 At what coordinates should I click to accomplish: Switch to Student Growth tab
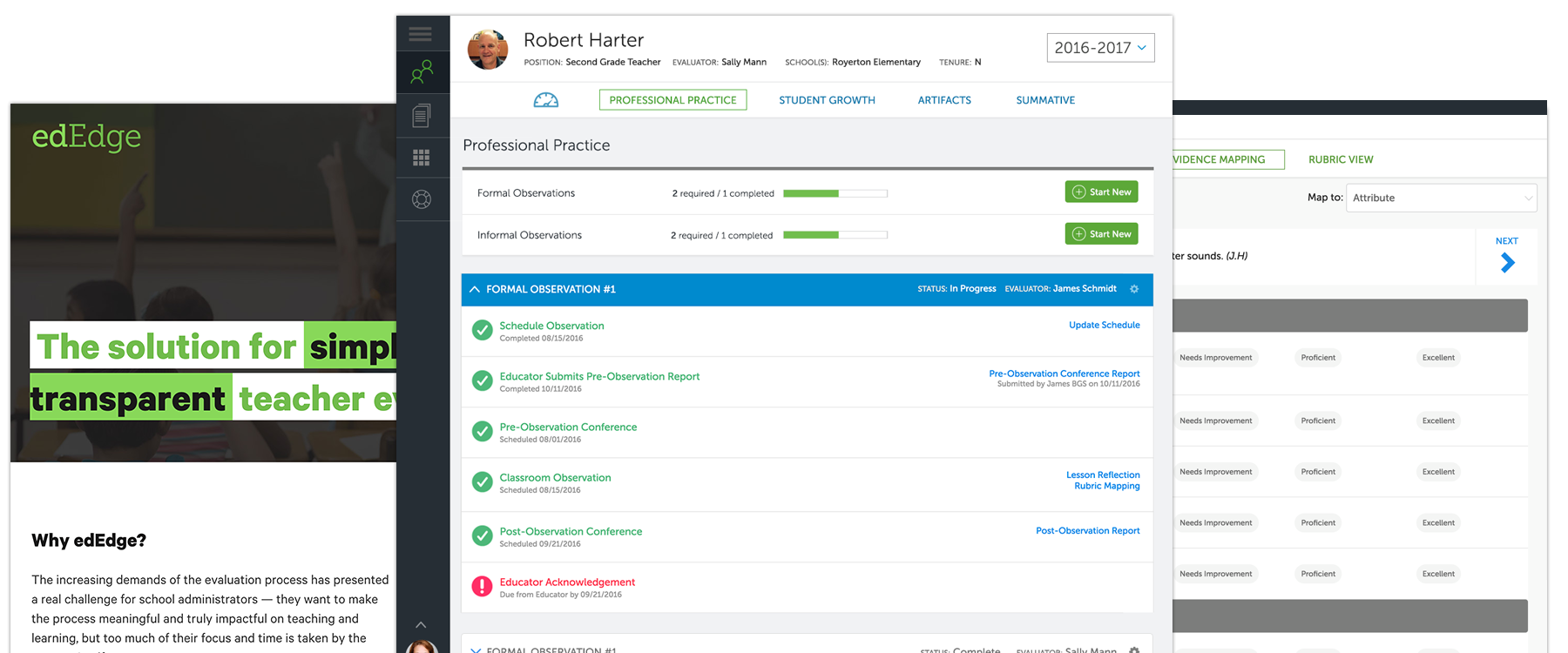tap(827, 100)
